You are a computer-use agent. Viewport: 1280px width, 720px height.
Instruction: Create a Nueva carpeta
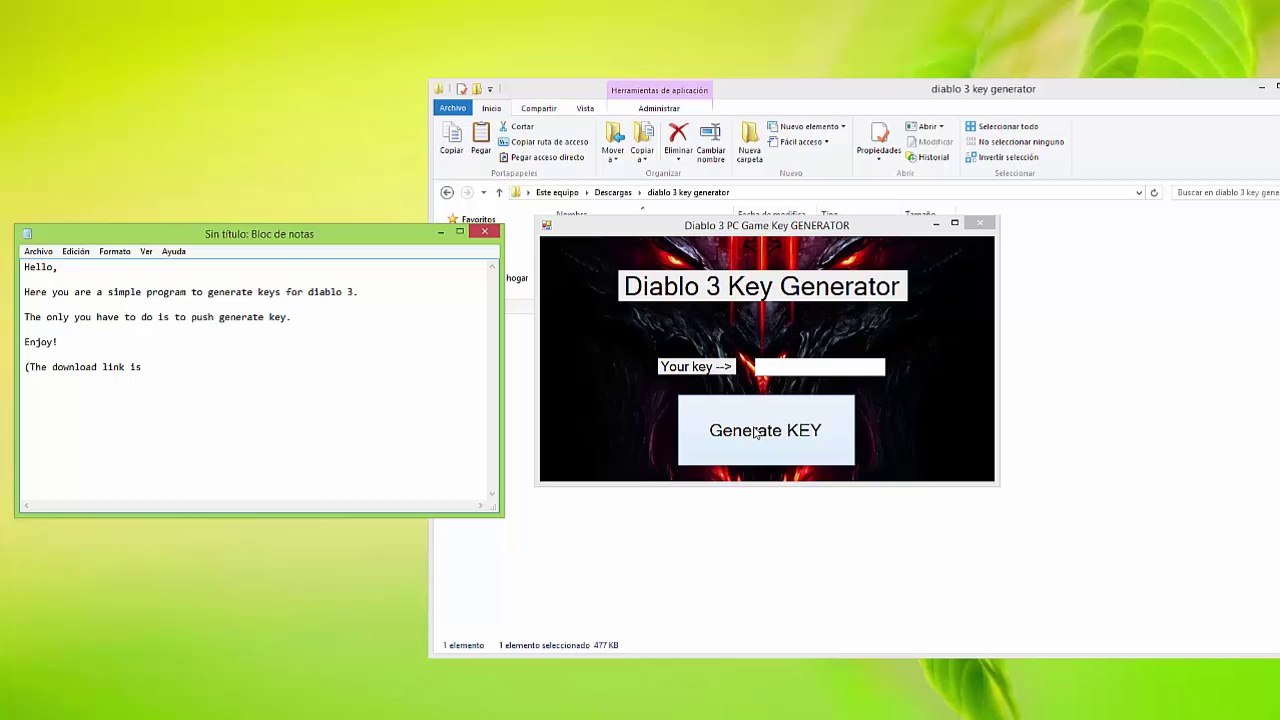750,143
